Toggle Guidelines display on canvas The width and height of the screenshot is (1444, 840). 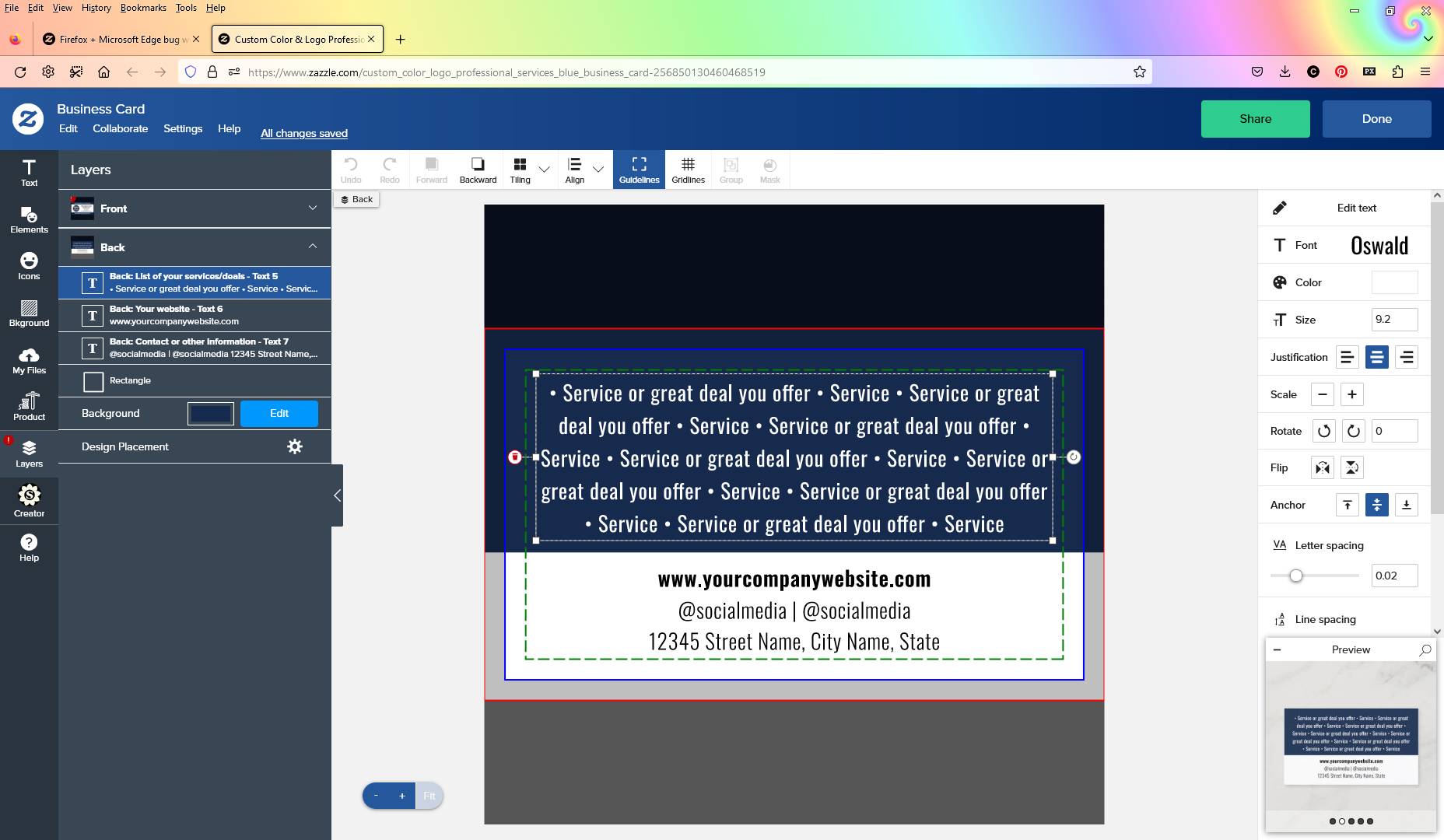pyautogui.click(x=639, y=170)
